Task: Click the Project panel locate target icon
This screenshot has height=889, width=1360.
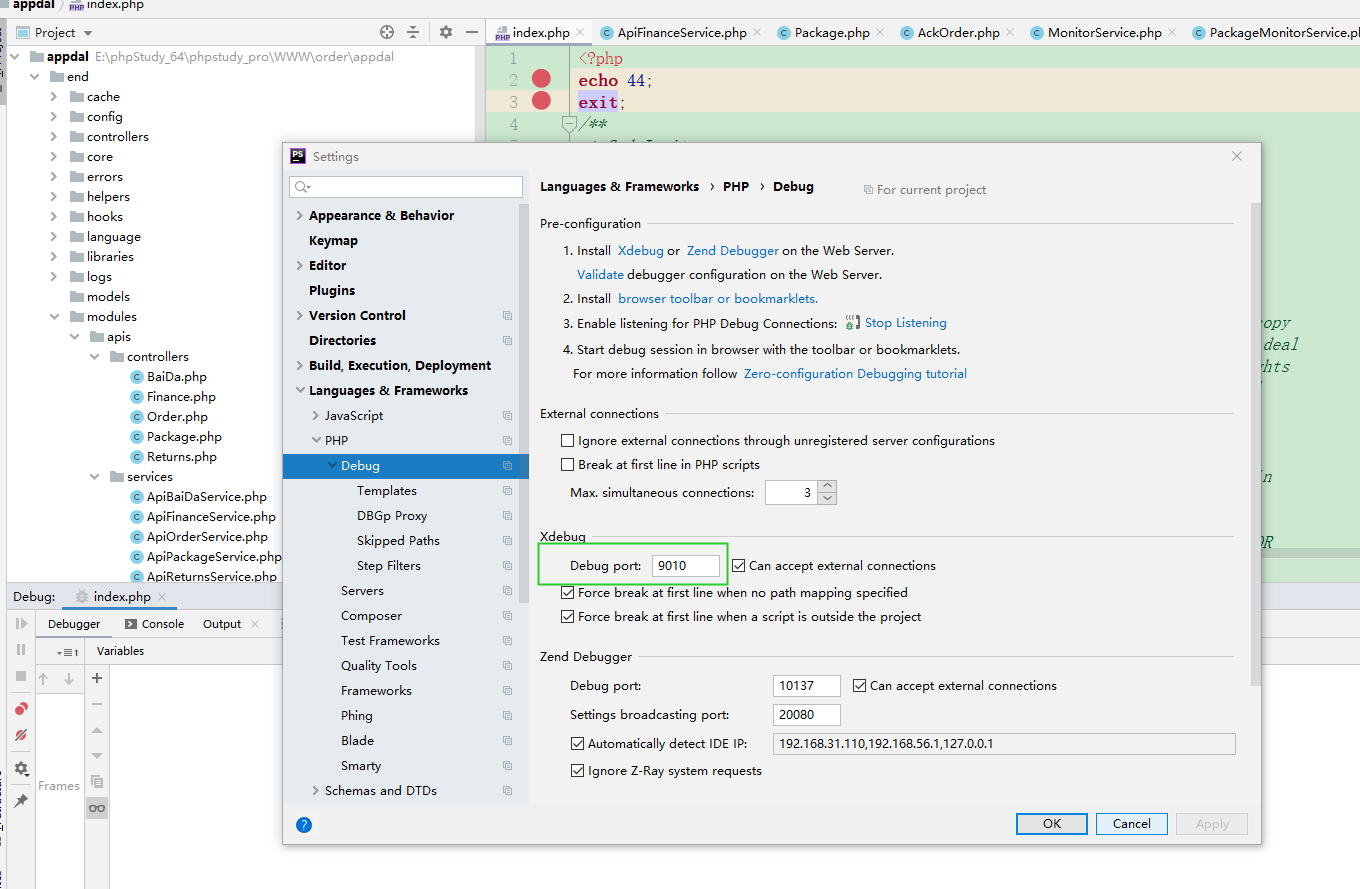Action: pos(387,32)
